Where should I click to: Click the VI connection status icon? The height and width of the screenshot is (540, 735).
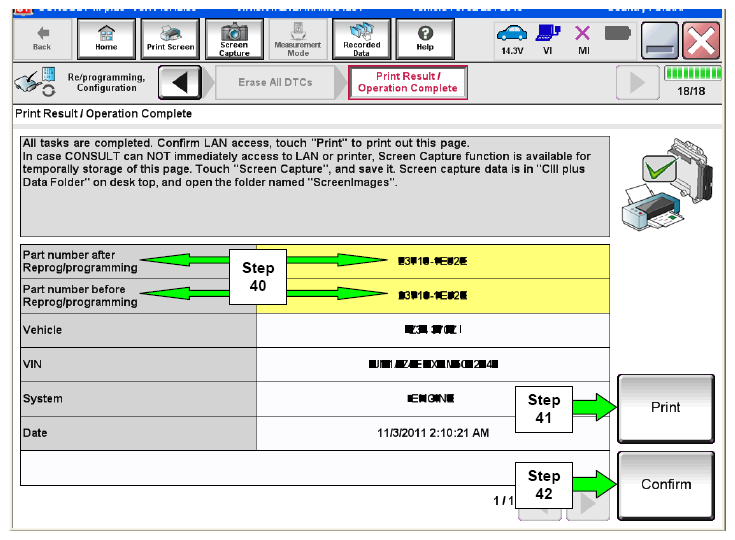[x=548, y=37]
